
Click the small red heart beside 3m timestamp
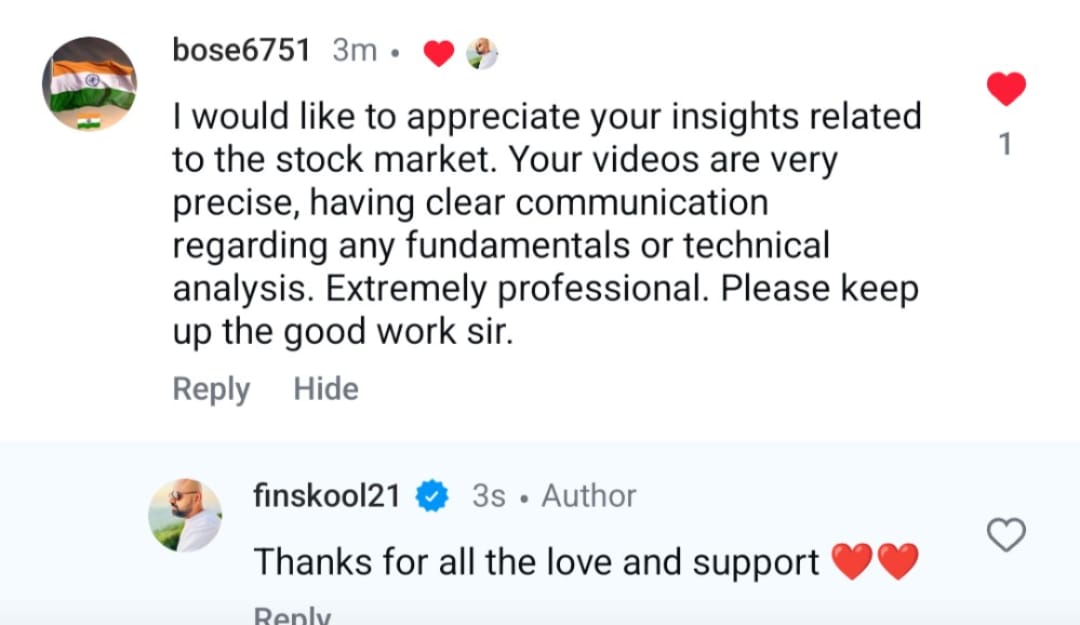439,53
